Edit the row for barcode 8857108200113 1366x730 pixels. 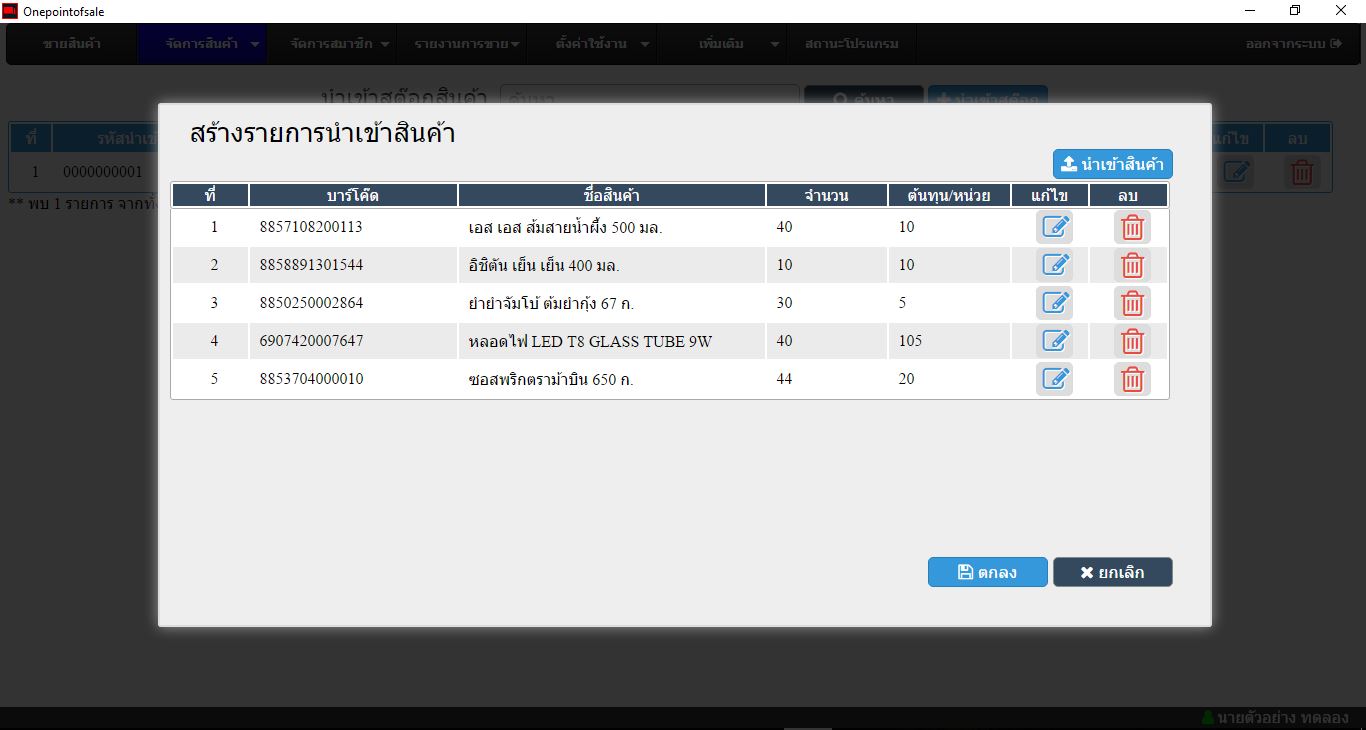coord(1054,227)
